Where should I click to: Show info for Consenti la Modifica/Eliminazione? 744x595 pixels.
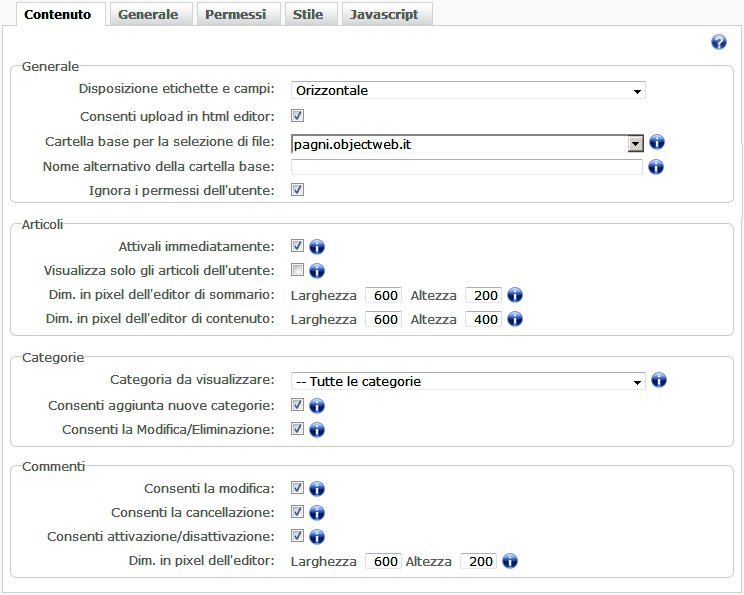(317, 430)
